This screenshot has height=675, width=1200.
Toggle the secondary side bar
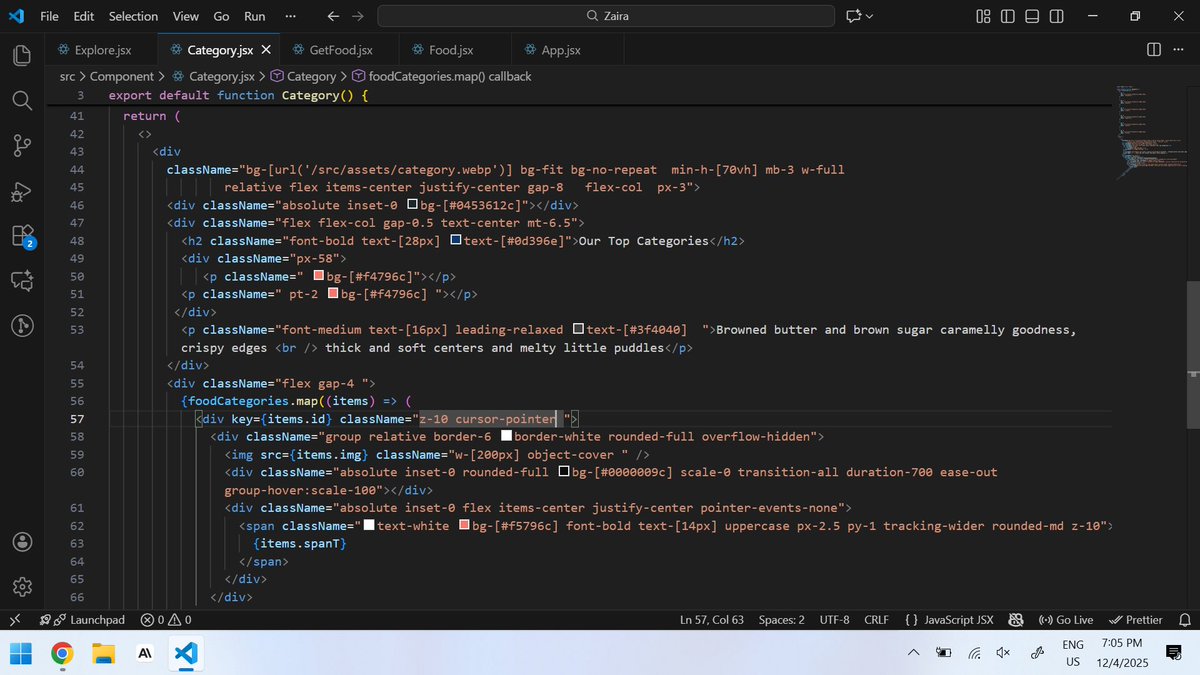pos(1057,17)
